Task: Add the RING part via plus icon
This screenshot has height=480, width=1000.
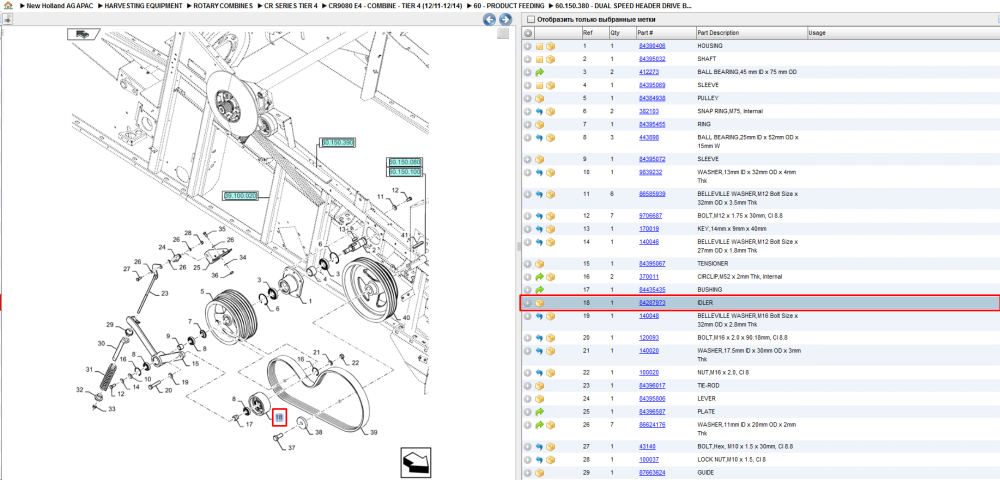Action: click(528, 124)
